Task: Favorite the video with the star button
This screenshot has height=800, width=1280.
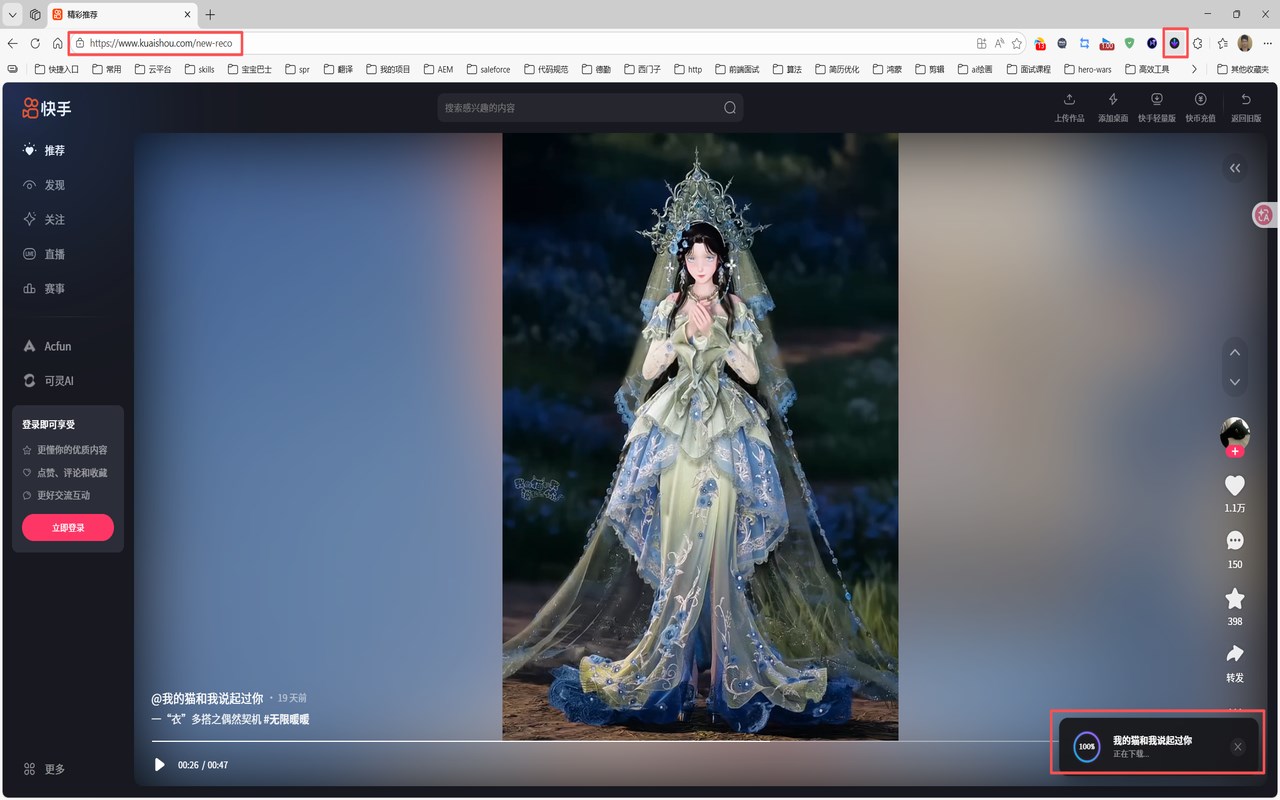Action: [1235, 598]
